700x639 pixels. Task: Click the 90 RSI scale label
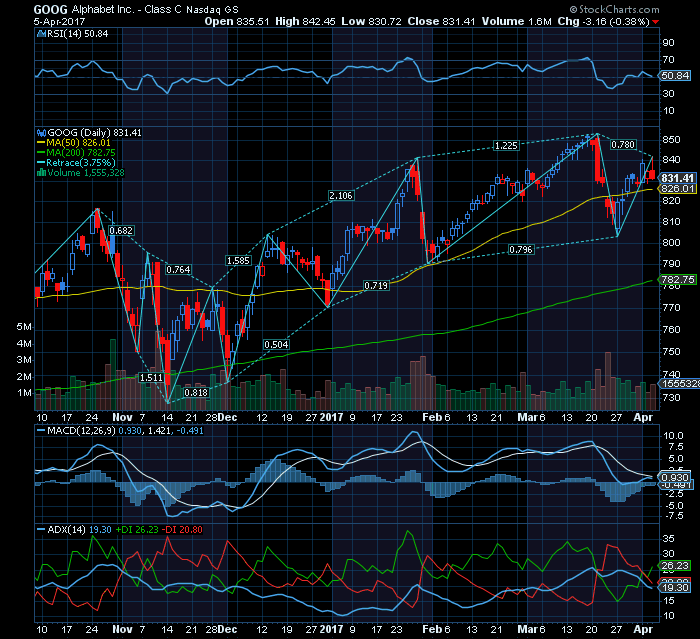pos(668,42)
